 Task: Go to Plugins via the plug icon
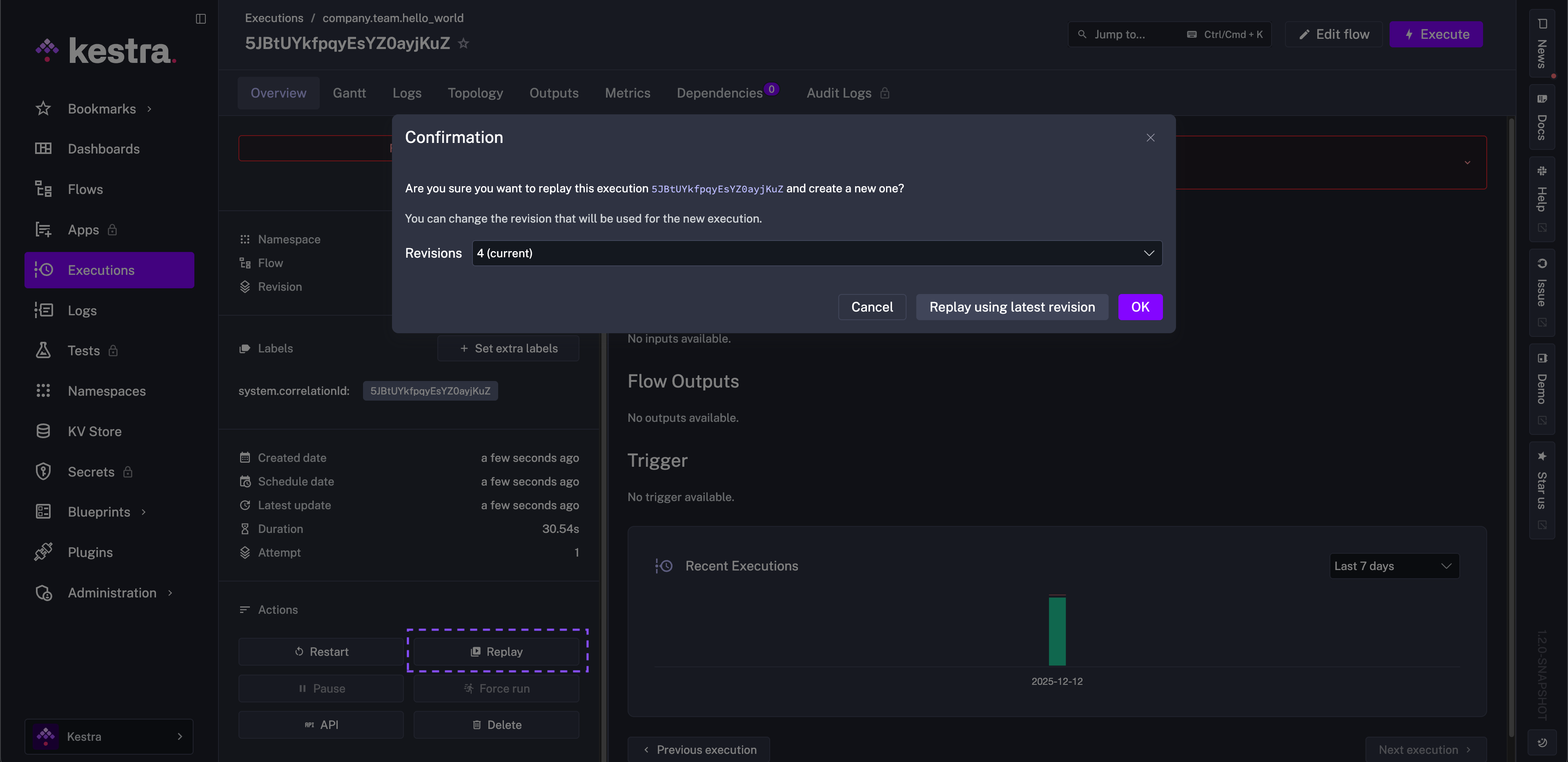tap(42, 552)
